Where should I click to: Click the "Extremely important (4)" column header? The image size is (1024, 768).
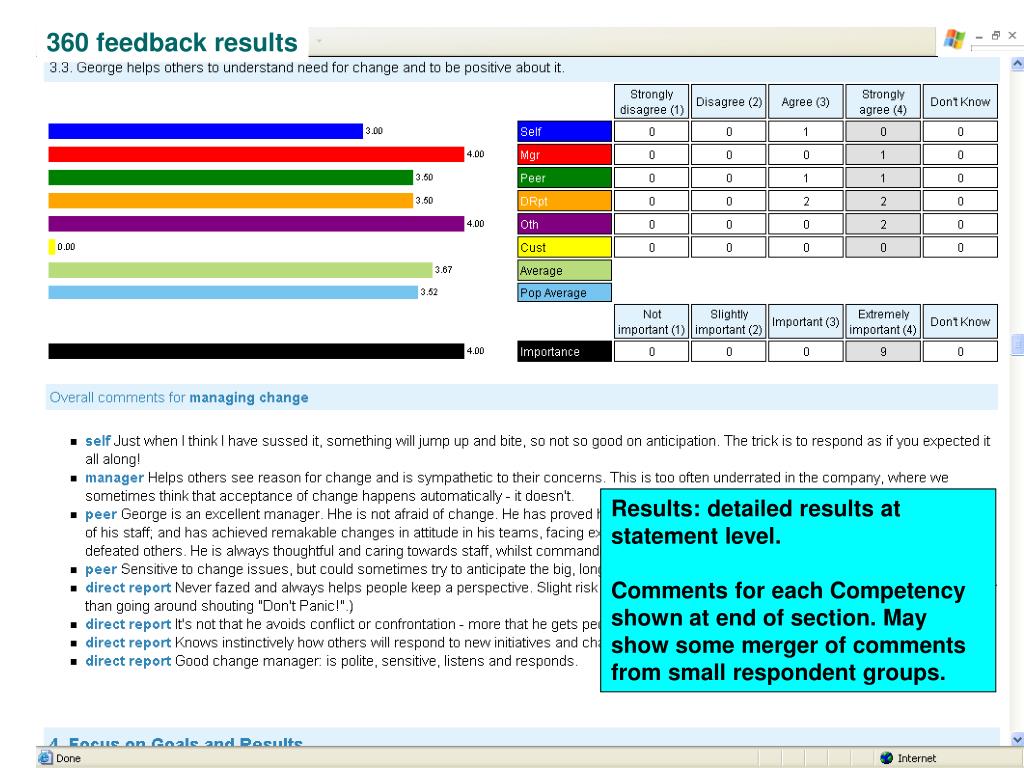coord(883,322)
